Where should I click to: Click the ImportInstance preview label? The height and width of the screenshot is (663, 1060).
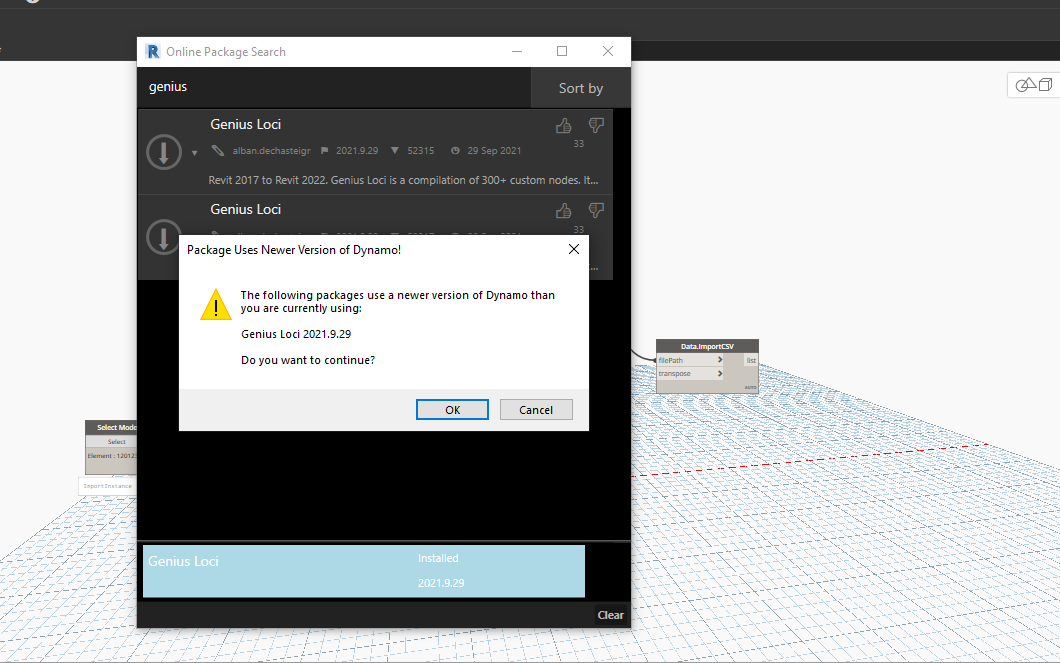point(107,486)
